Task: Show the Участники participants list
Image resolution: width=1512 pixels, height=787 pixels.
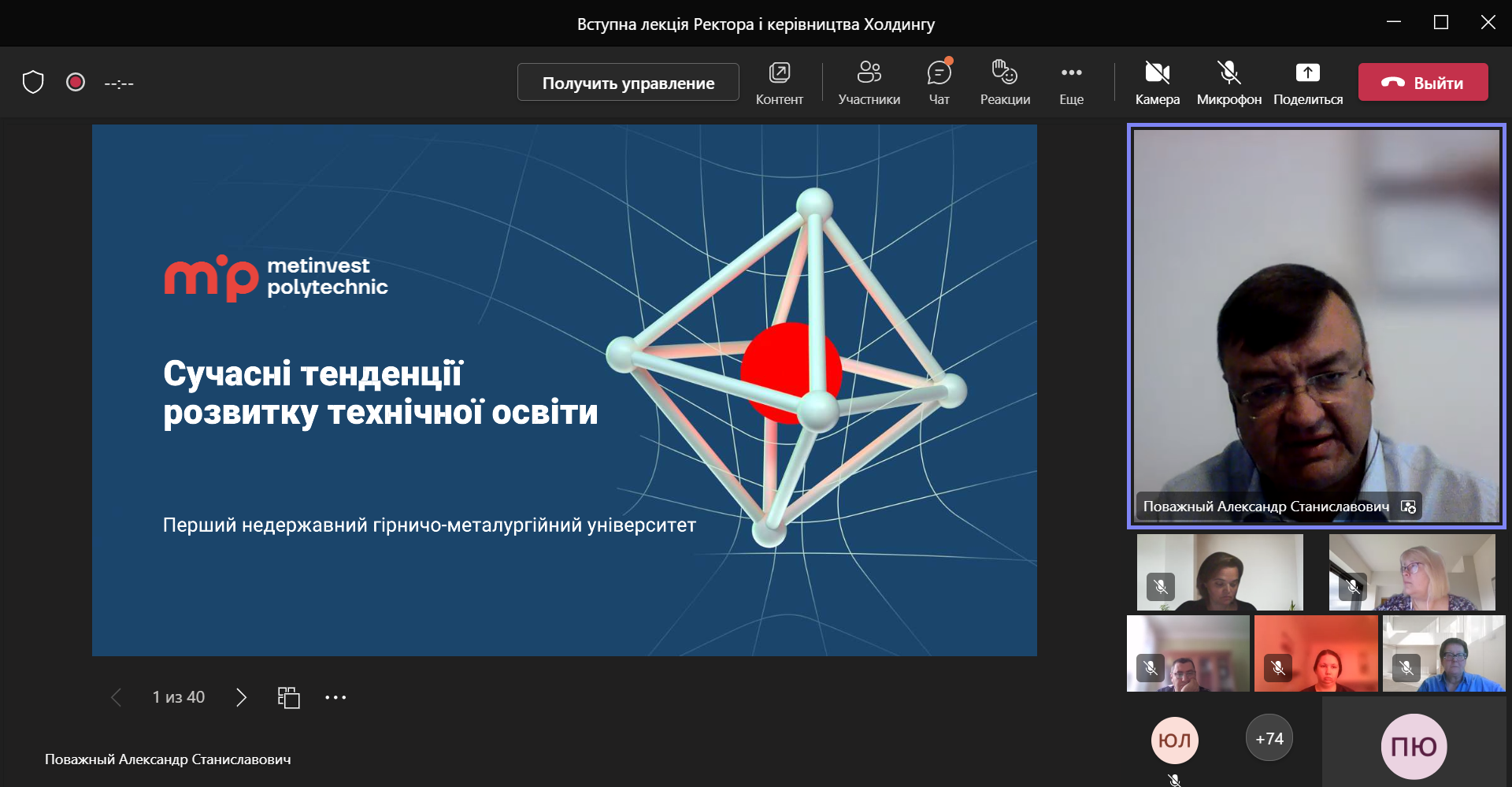Action: [x=869, y=82]
